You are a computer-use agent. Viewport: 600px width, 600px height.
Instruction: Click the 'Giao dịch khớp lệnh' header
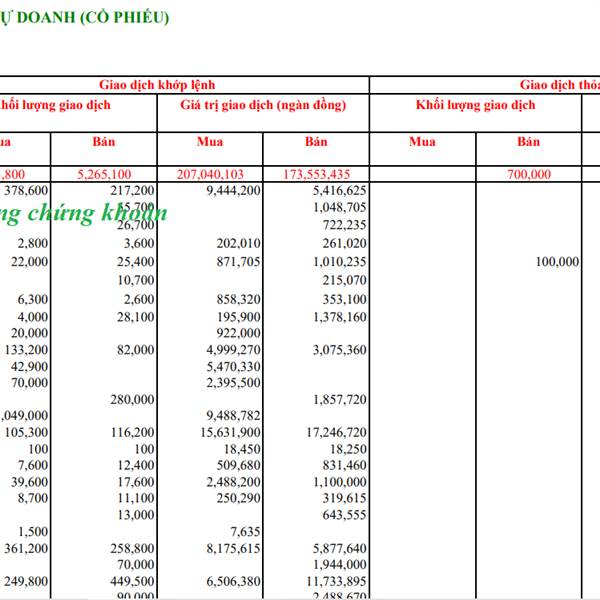tap(157, 85)
